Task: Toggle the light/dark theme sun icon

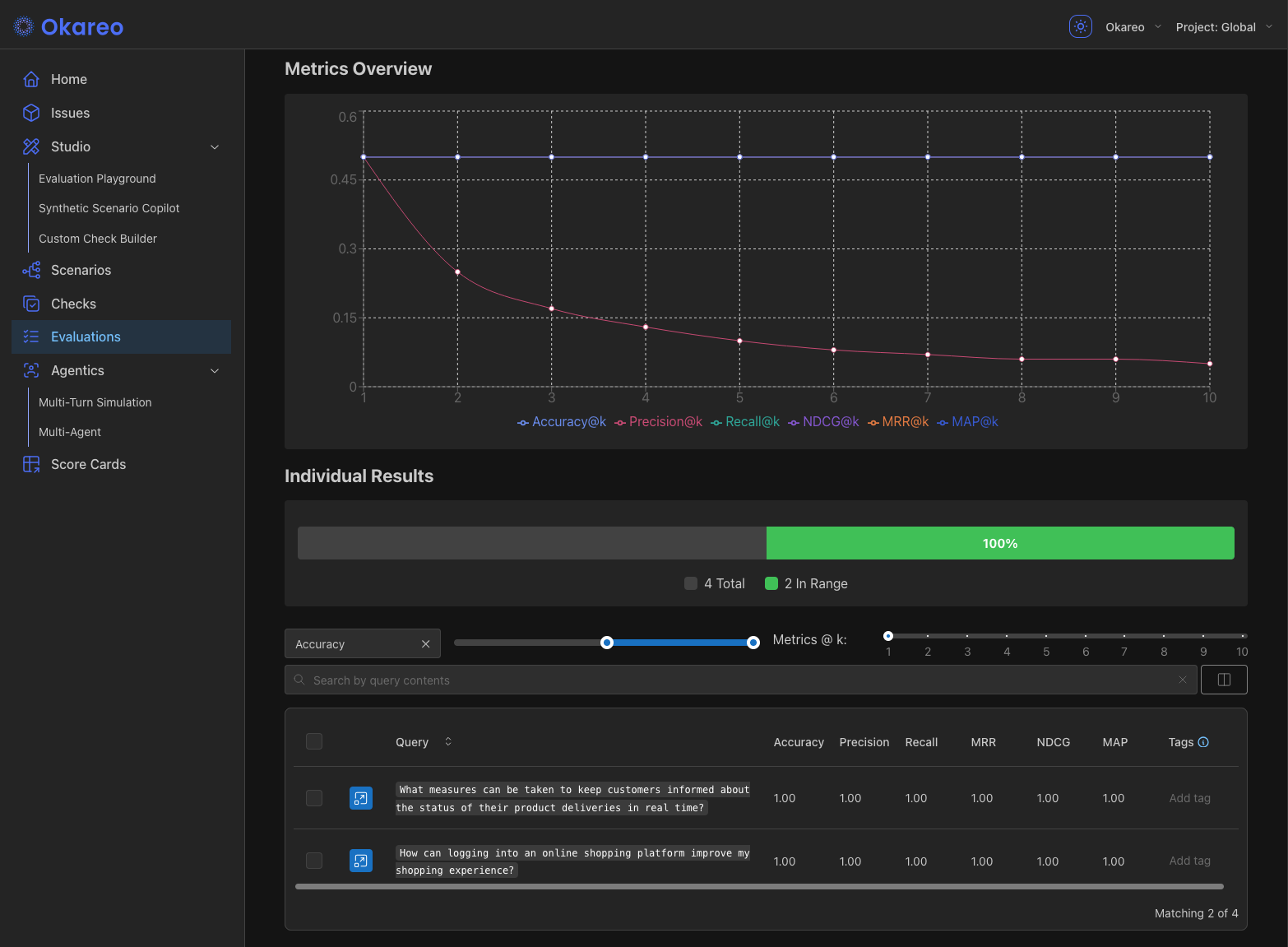Action: tap(1080, 26)
